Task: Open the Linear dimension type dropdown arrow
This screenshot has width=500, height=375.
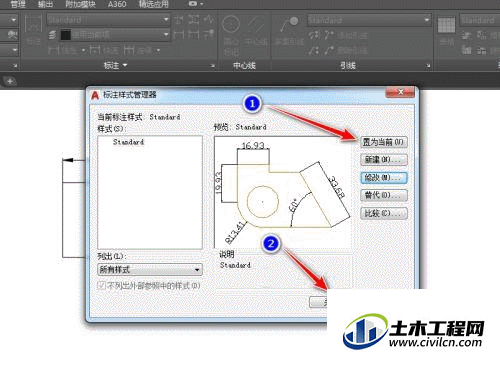Action: point(84,51)
